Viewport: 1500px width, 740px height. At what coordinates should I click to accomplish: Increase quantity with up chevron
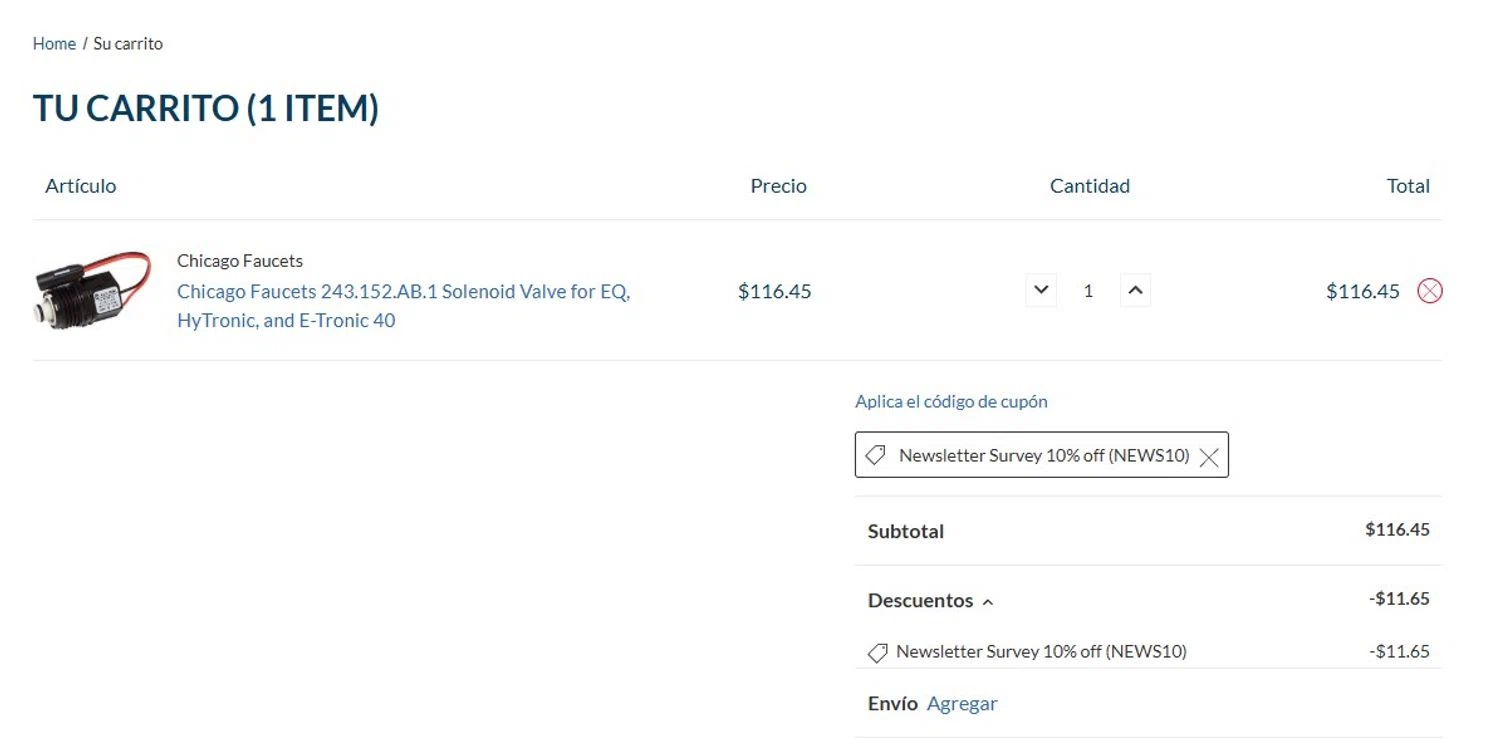(x=1135, y=291)
